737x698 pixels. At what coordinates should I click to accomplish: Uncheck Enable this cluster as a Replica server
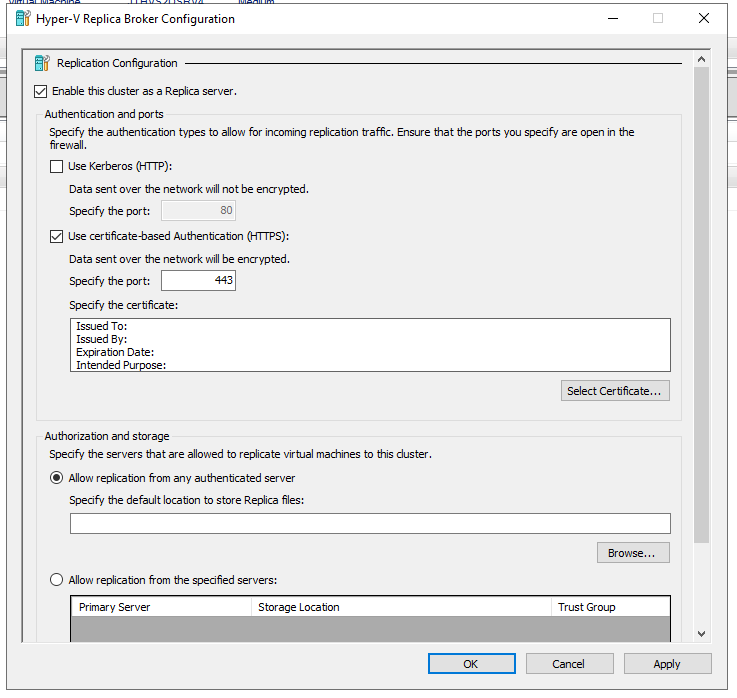(40, 91)
